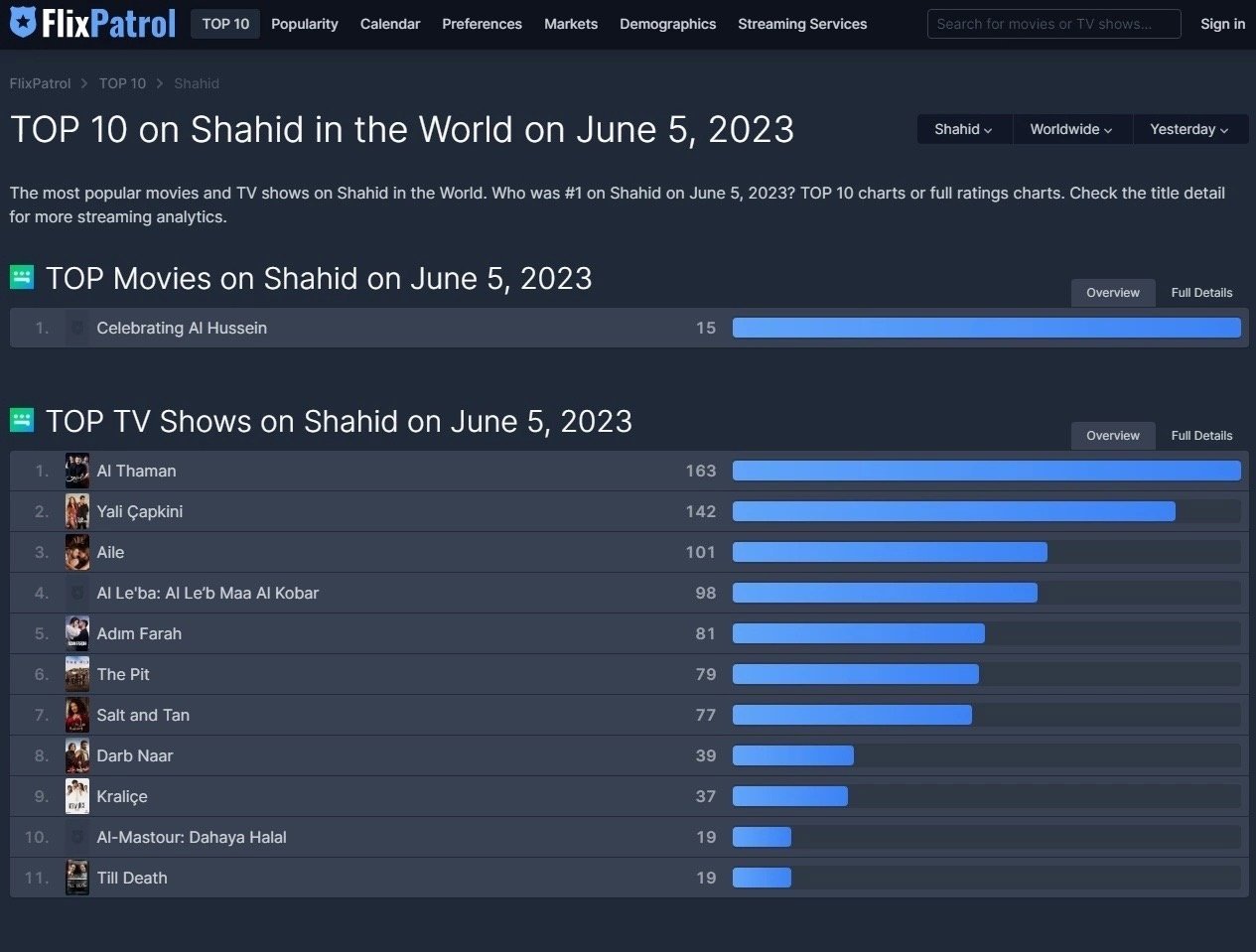Click the Shahid icon beside TOP Movies heading
This screenshot has width=1256, height=952.
22,277
